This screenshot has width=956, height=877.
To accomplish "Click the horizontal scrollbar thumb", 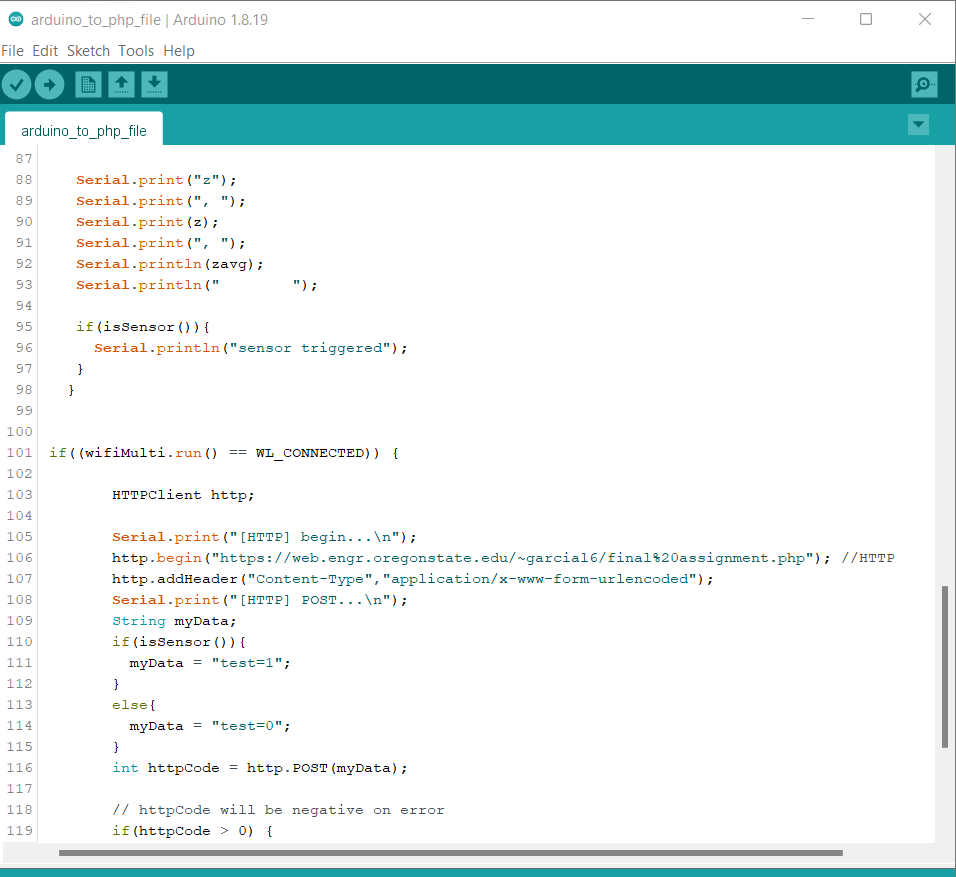I will 450,853.
